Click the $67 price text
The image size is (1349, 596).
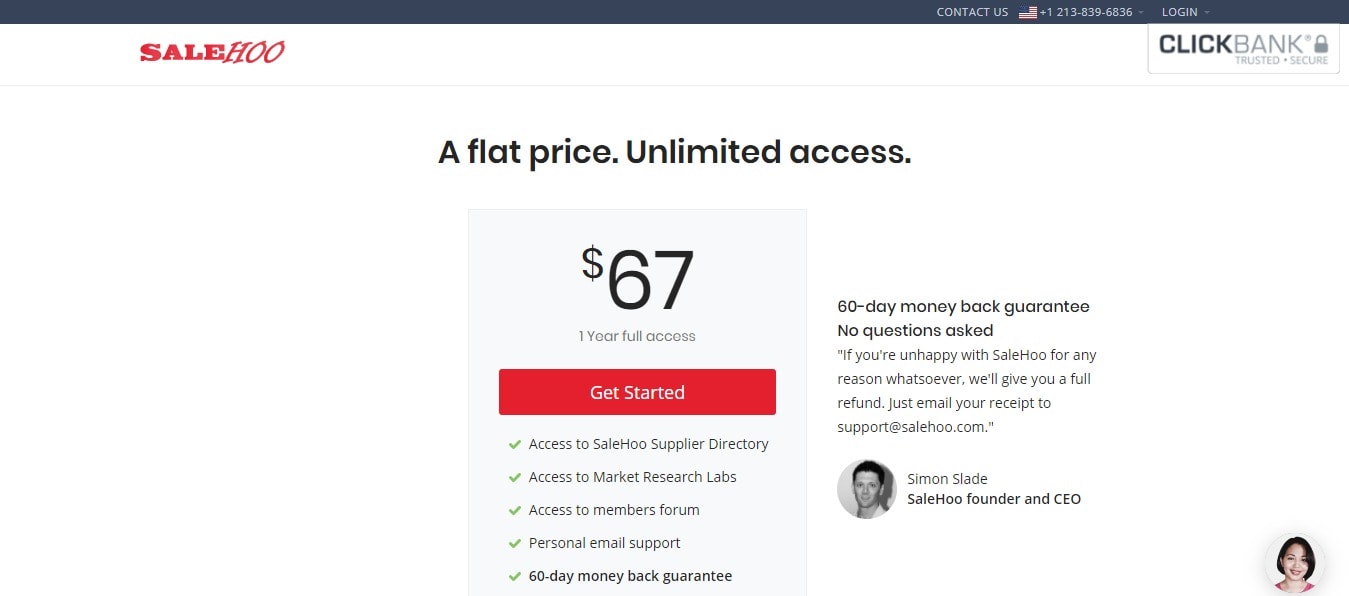(637, 279)
